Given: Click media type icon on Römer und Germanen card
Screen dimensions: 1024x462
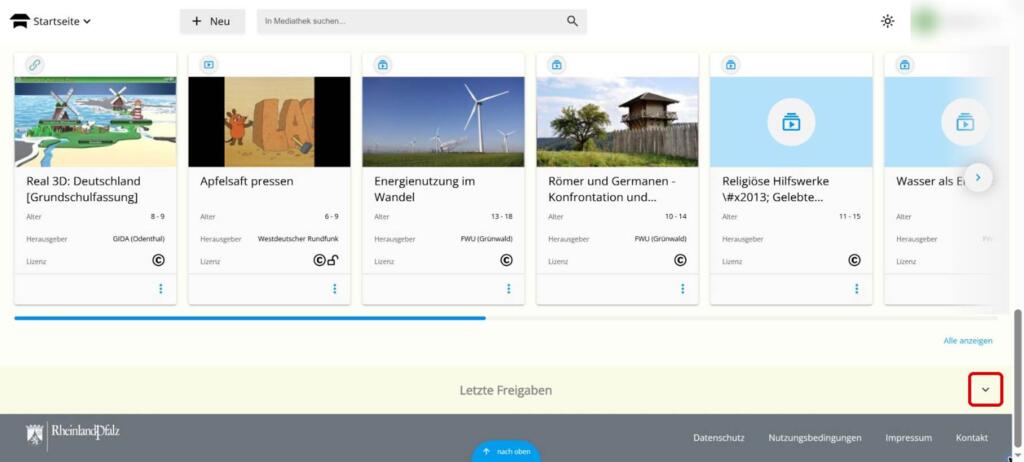Looking at the screenshot, I should [x=557, y=65].
